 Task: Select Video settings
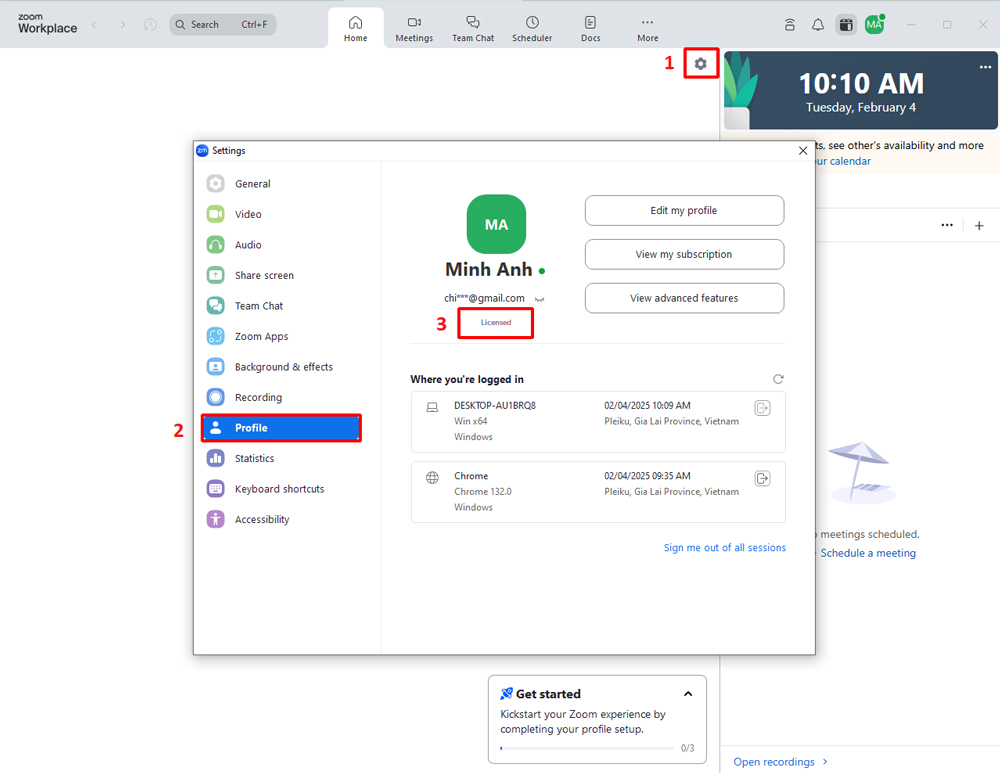(x=281, y=214)
